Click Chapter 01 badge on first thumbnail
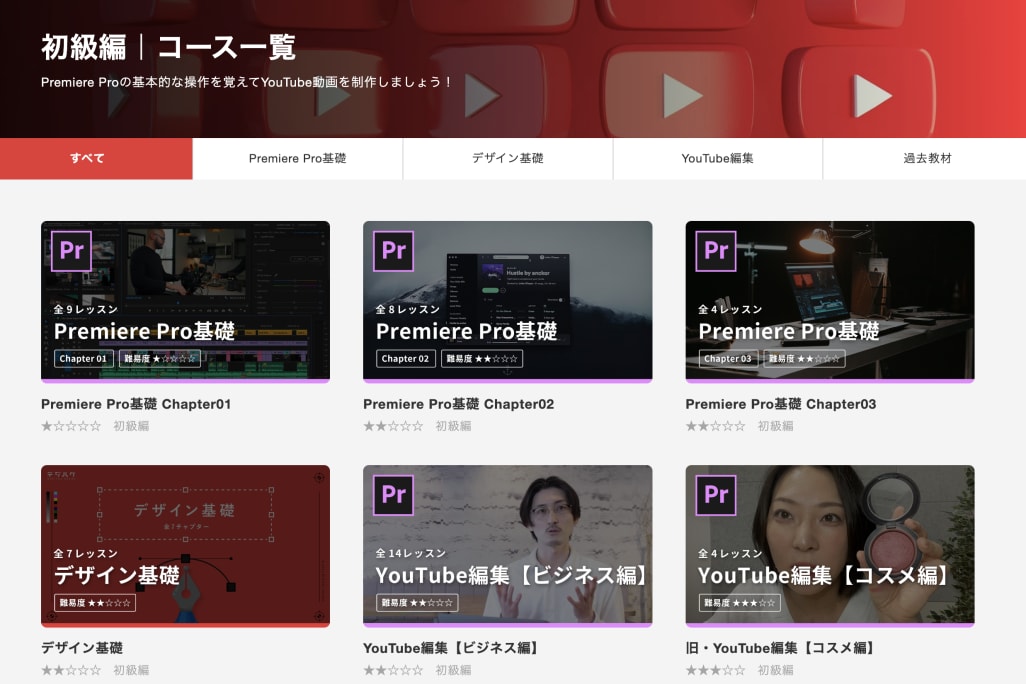This screenshot has height=684, width=1026. (84, 359)
